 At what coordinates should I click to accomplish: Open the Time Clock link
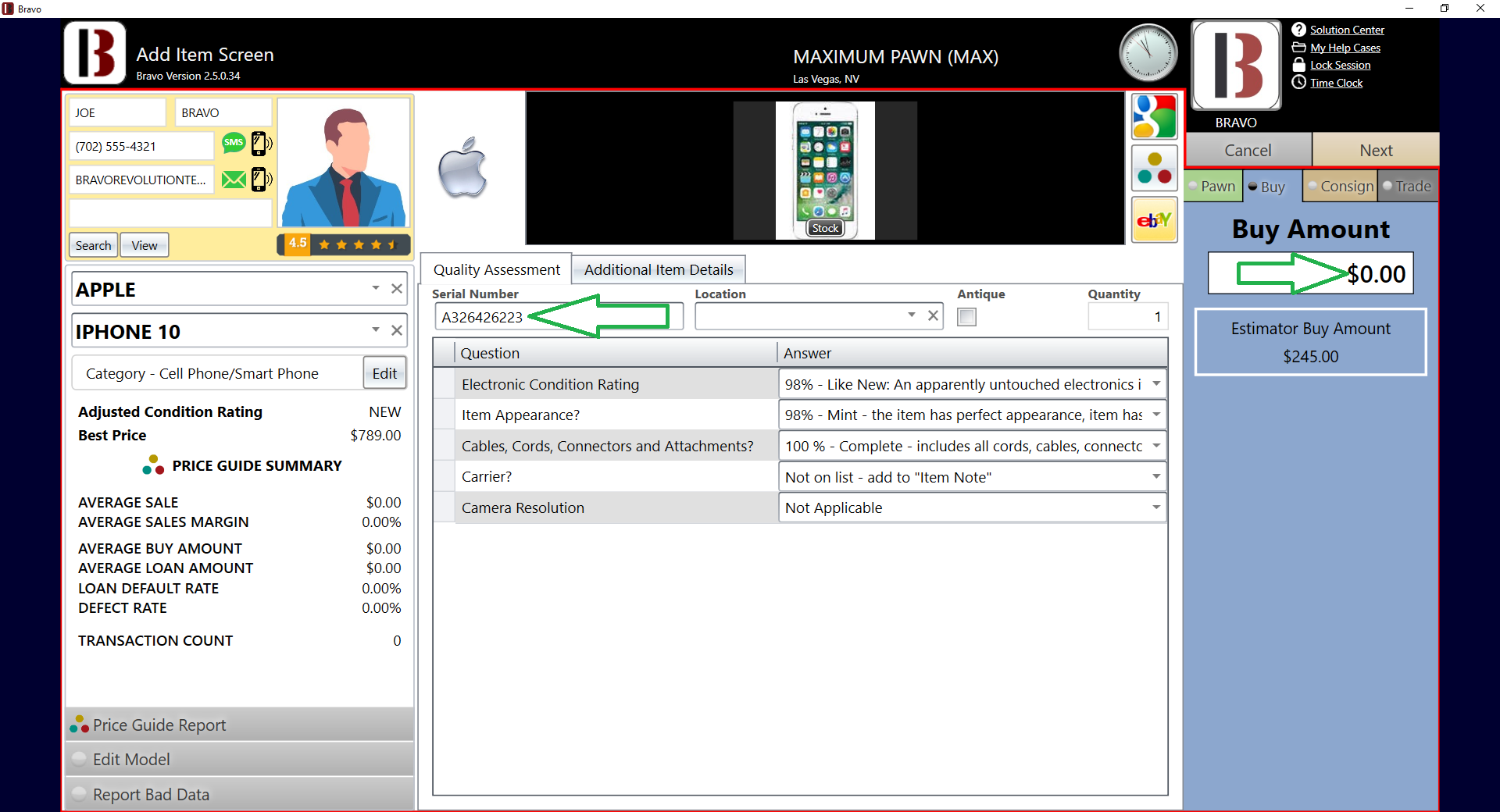pyautogui.click(x=1336, y=83)
